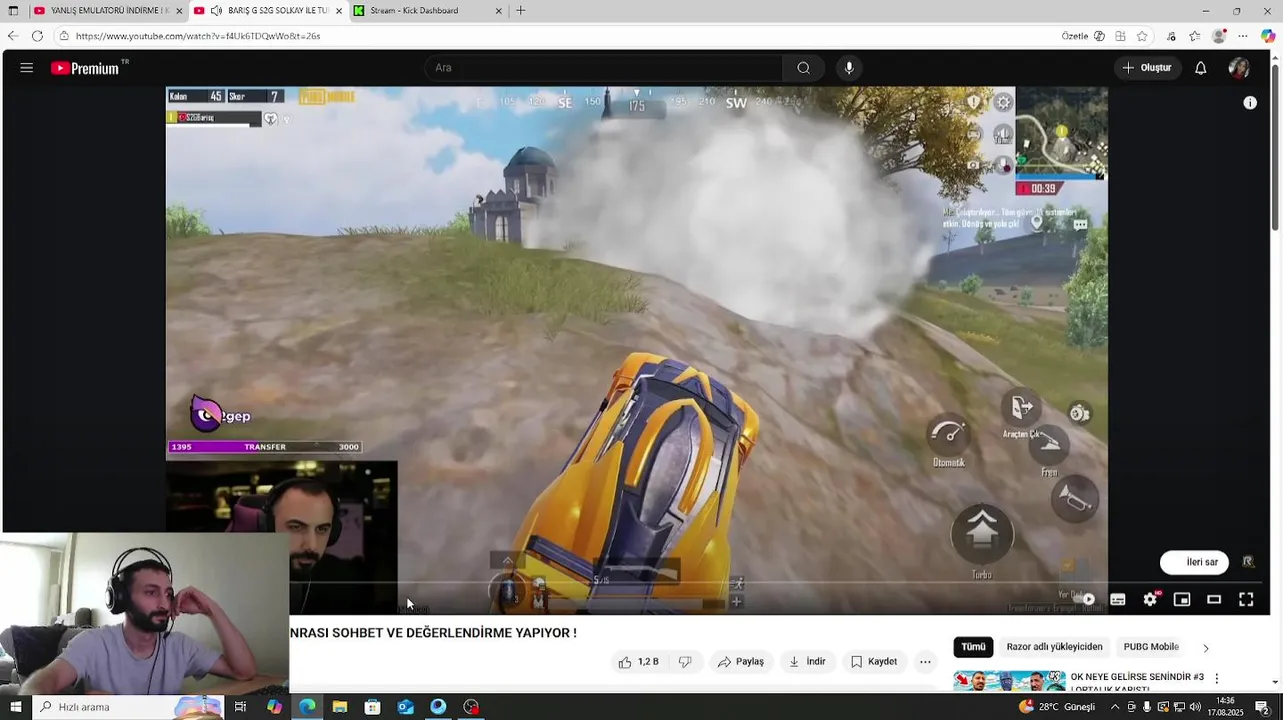Open weather widget 28°C Güneşli
The width and height of the screenshot is (1283, 720).
tap(1057, 707)
